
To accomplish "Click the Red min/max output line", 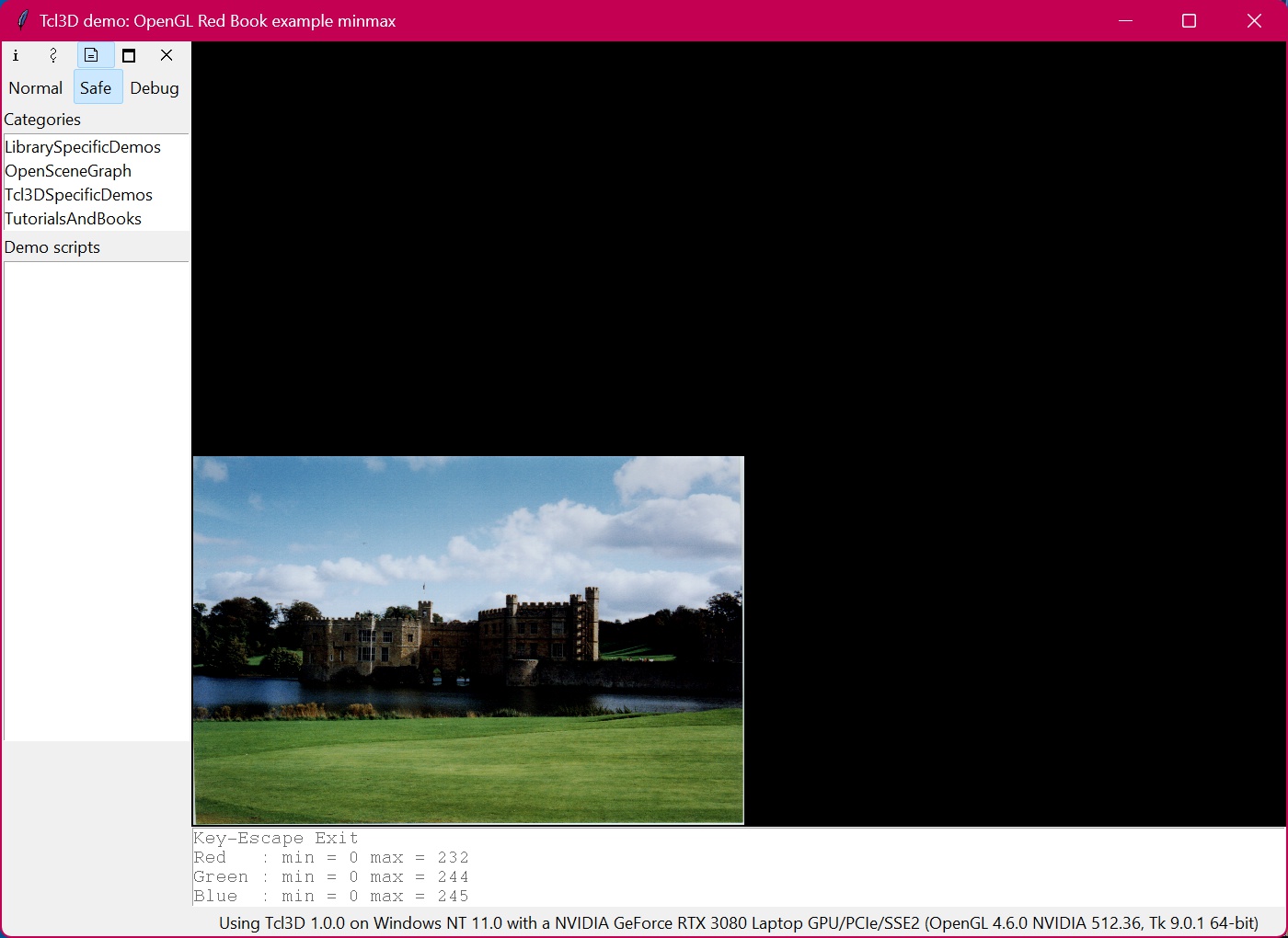I will pyautogui.click(x=331, y=857).
